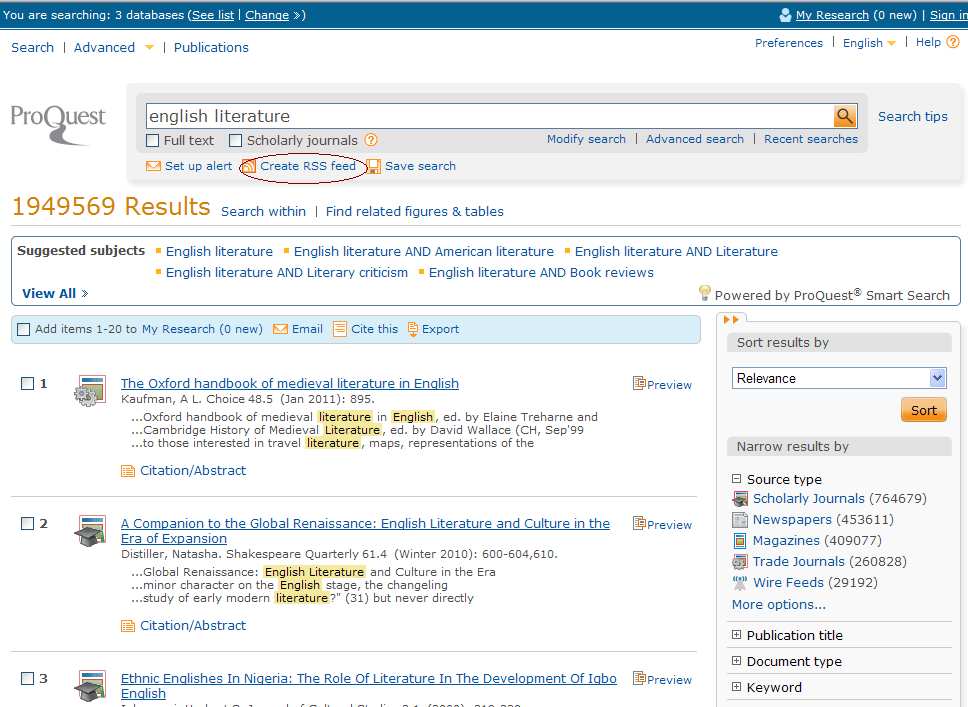Click the Help question mark icon
Image resolution: width=968 pixels, height=707 pixels.
point(953,42)
